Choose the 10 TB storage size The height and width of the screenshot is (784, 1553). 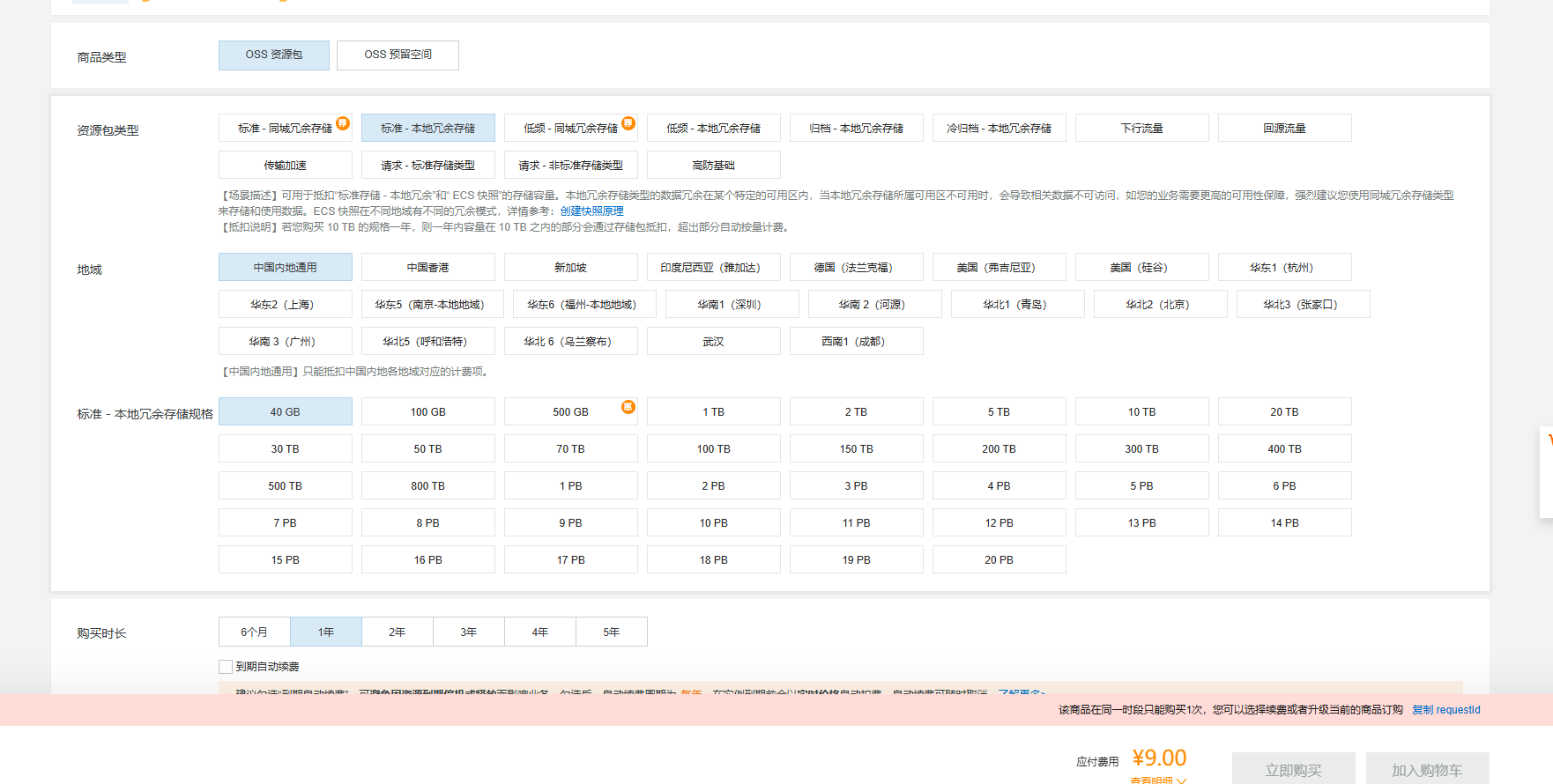[1142, 412]
